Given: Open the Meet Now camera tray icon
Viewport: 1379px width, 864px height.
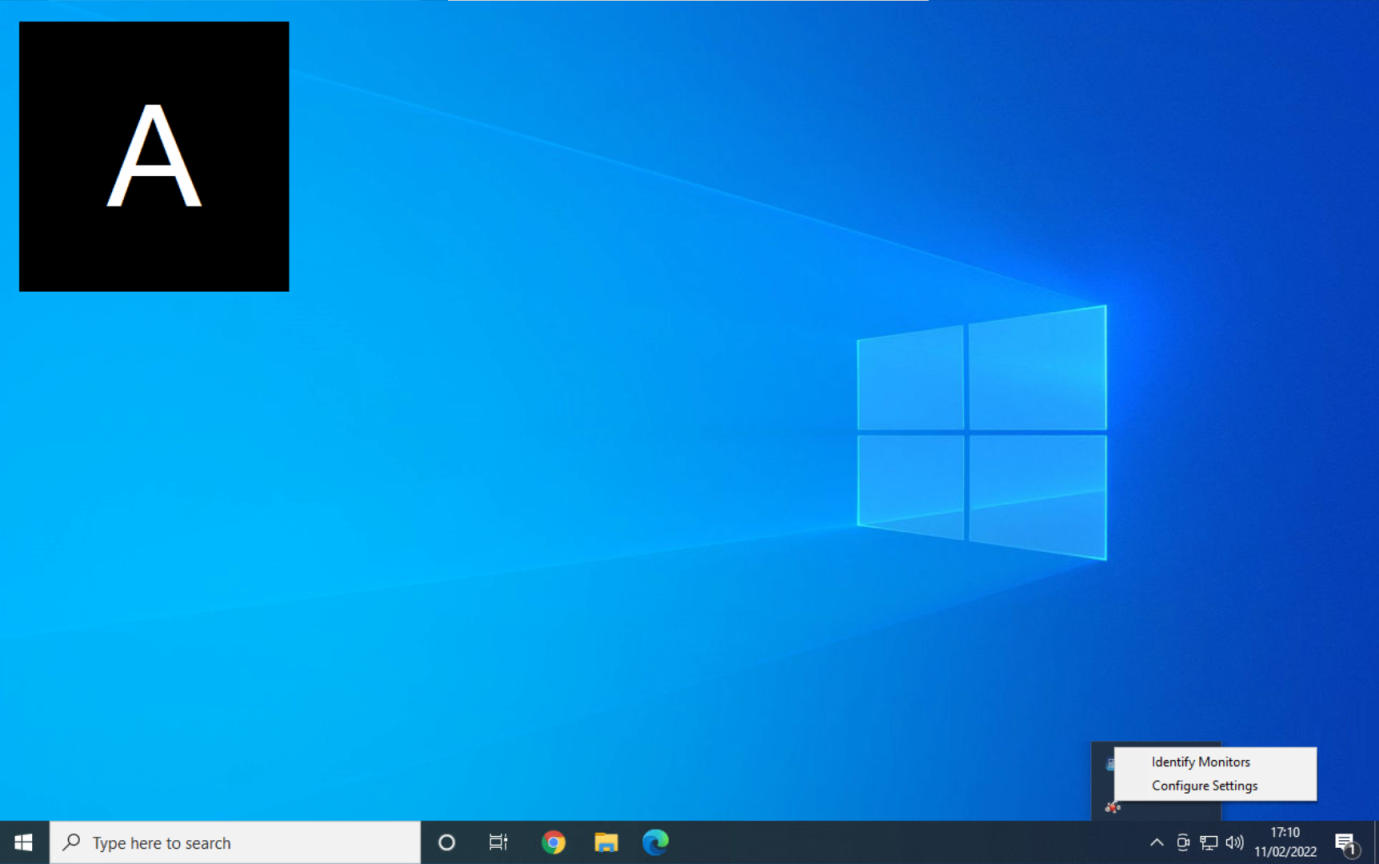Looking at the screenshot, I should pos(1183,843).
